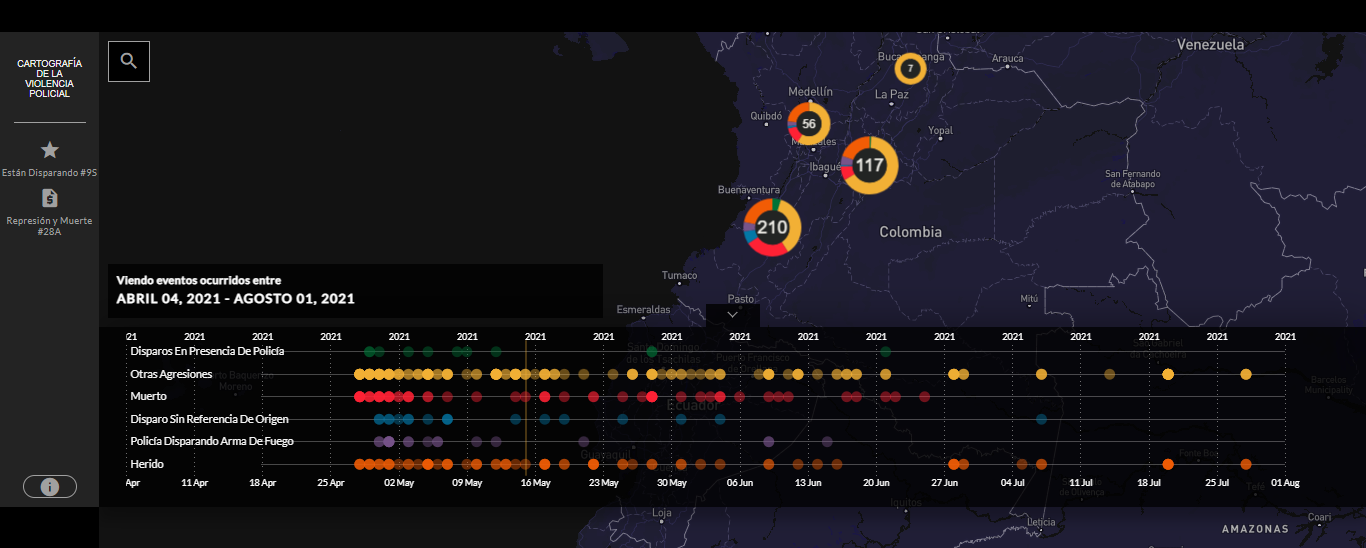Click the rightmost yellow Otras Agresiones event dot
This screenshot has width=1366, height=548.
click(1246, 374)
